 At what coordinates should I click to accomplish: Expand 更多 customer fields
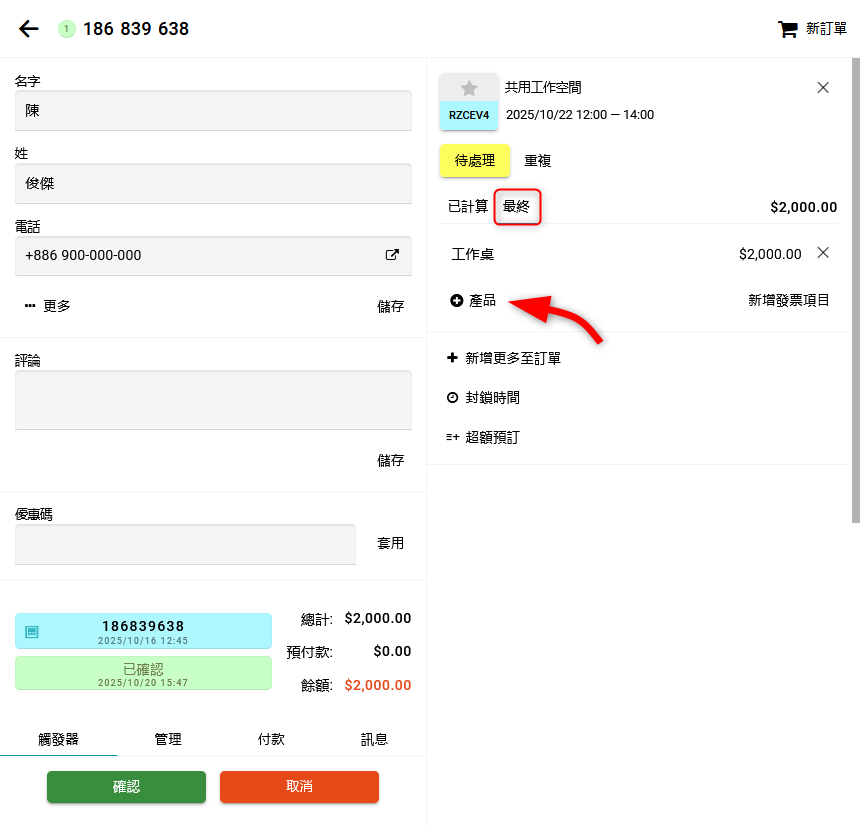coord(48,306)
